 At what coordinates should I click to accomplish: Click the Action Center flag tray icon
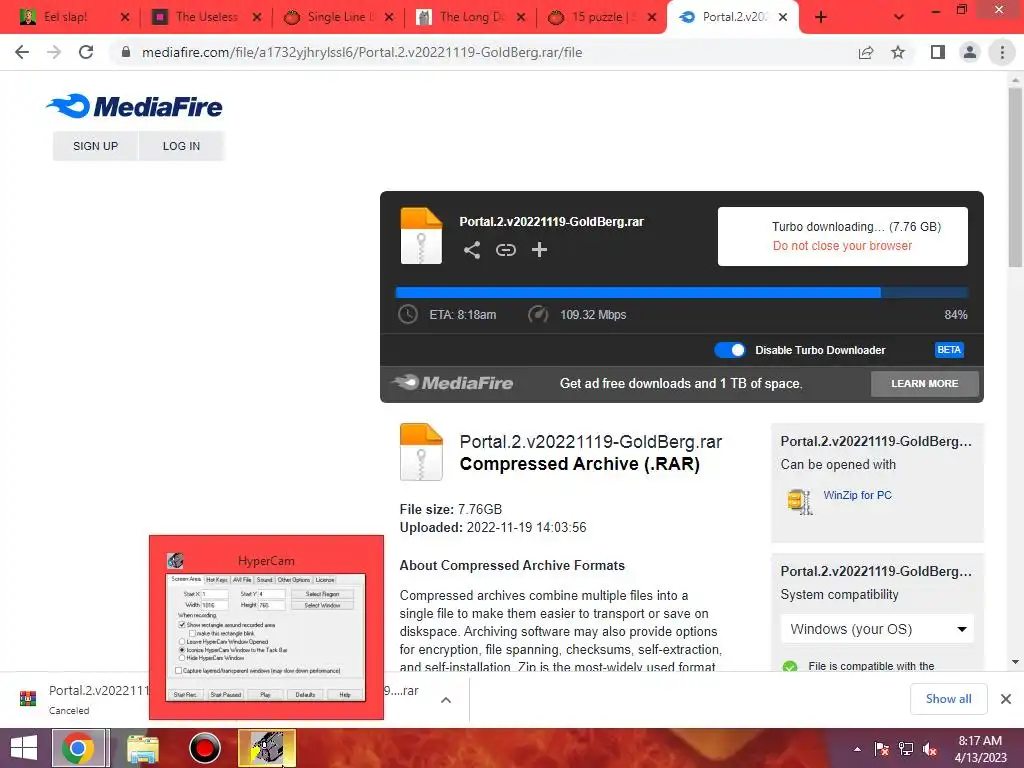881,749
